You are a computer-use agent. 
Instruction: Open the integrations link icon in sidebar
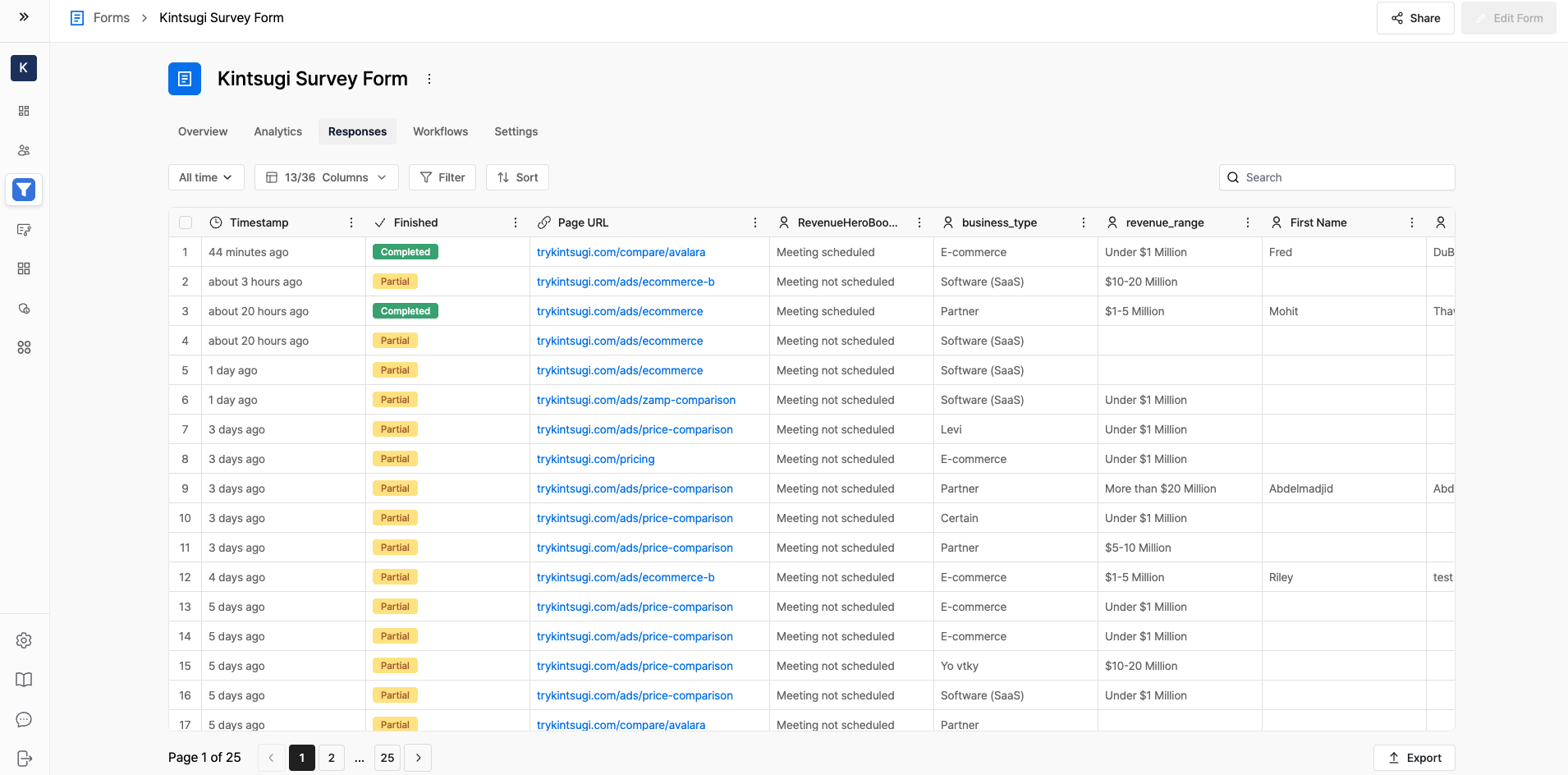(x=24, y=308)
